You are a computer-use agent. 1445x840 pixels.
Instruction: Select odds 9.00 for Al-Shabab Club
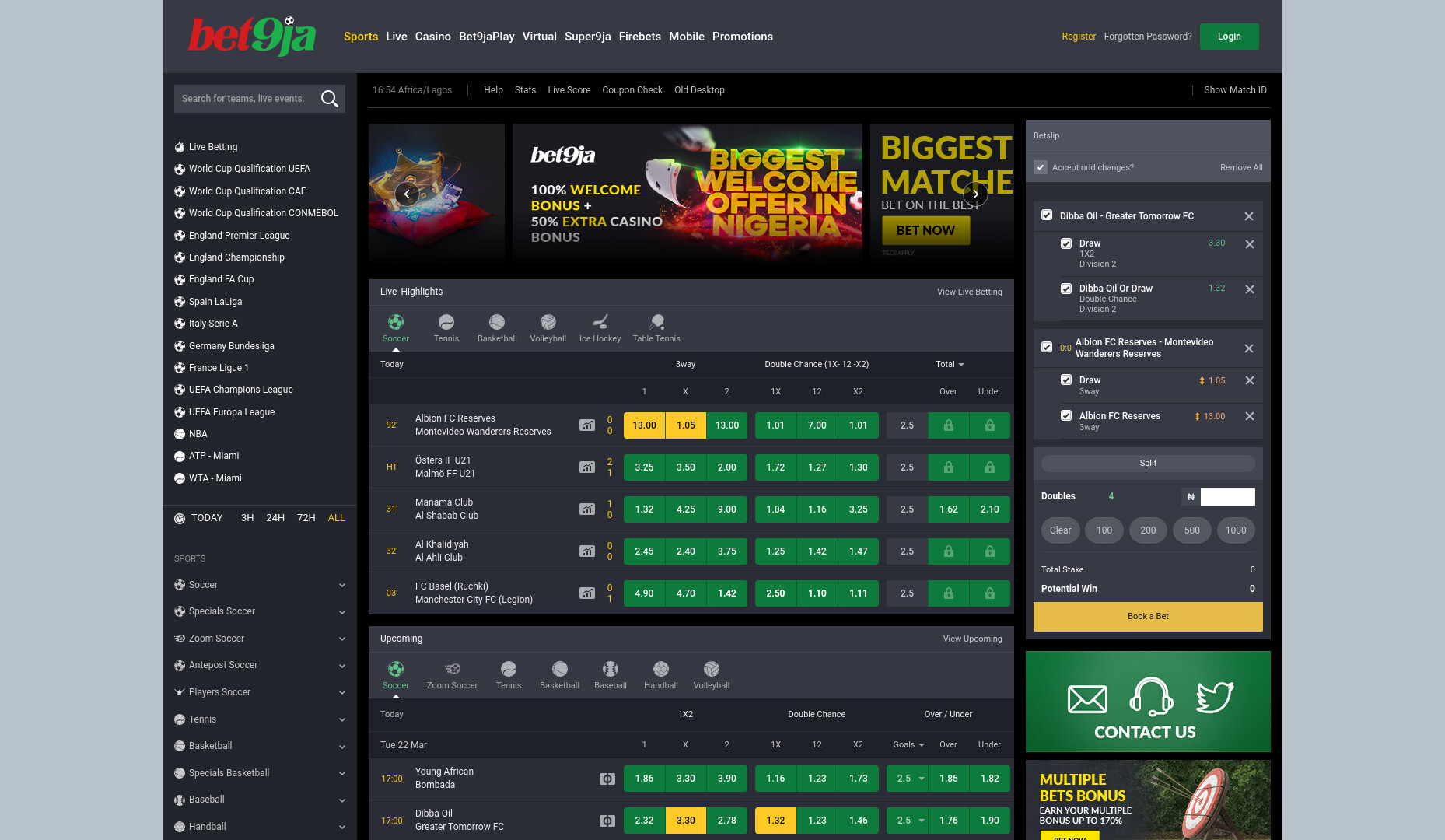(x=727, y=509)
